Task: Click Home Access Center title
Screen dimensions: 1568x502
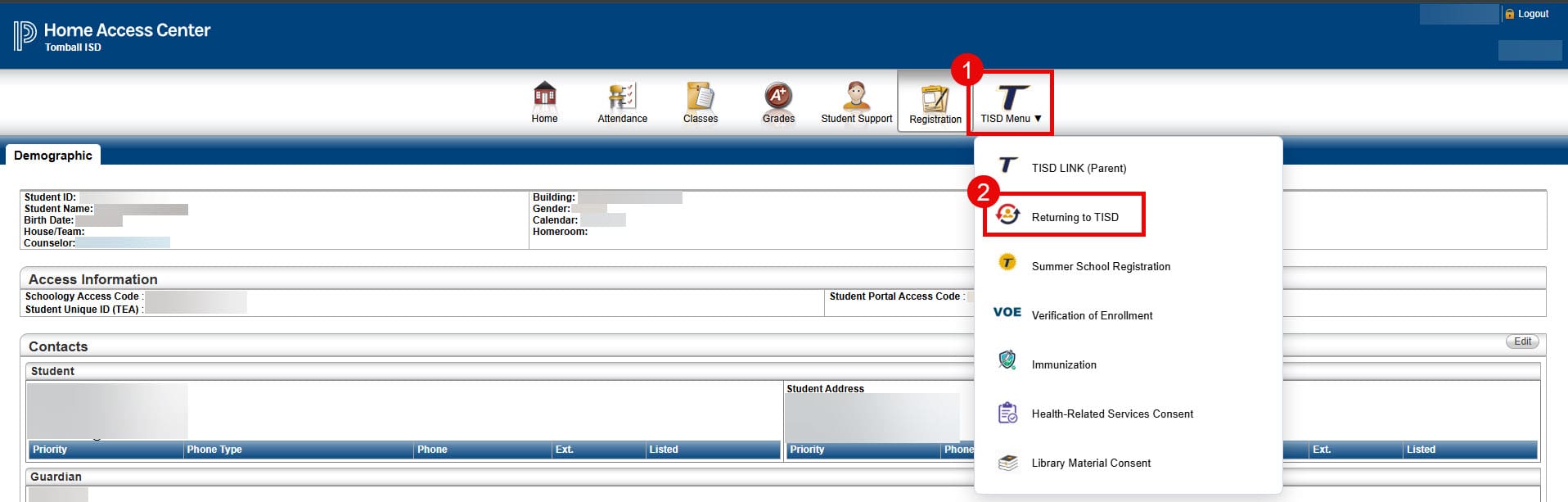Action: coord(127,30)
